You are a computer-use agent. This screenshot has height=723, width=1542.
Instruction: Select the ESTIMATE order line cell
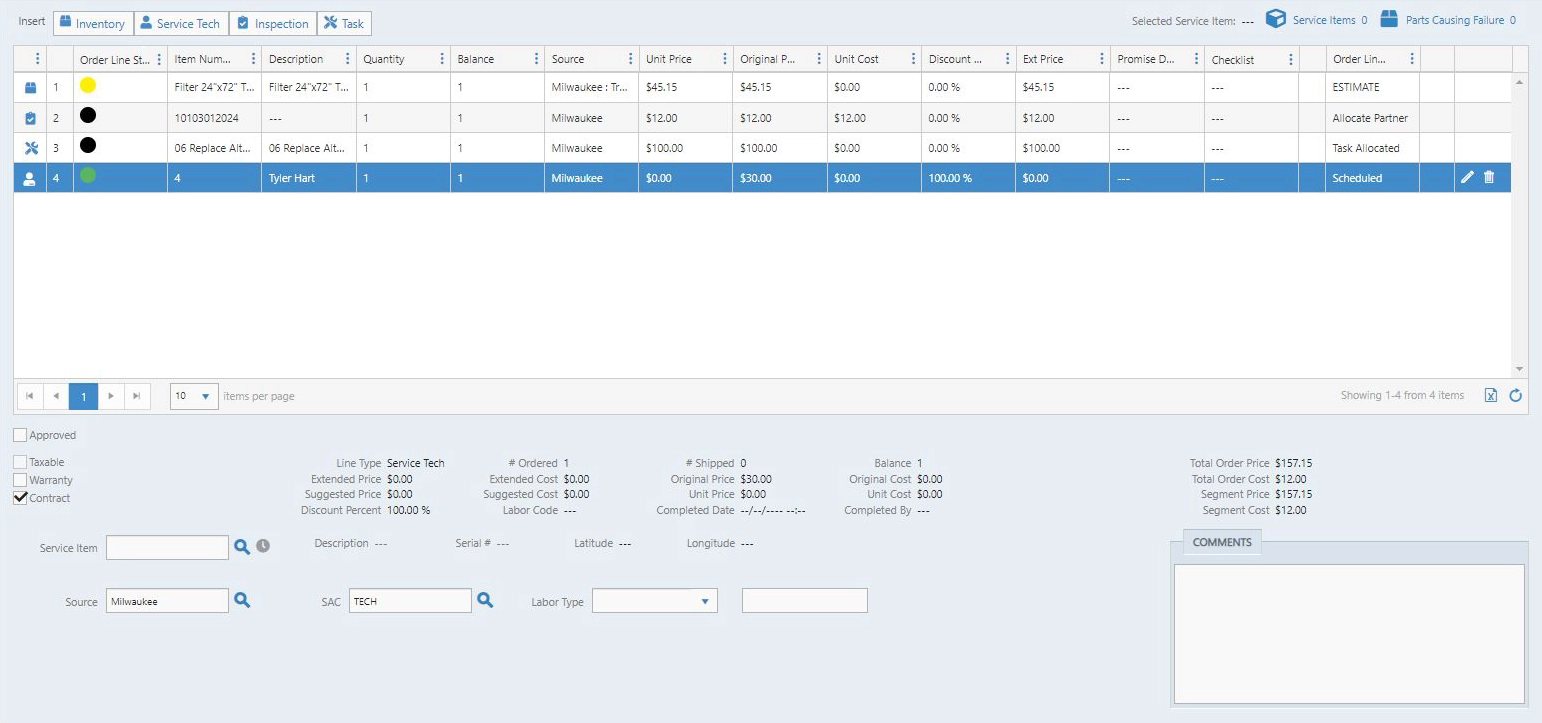[1373, 88]
